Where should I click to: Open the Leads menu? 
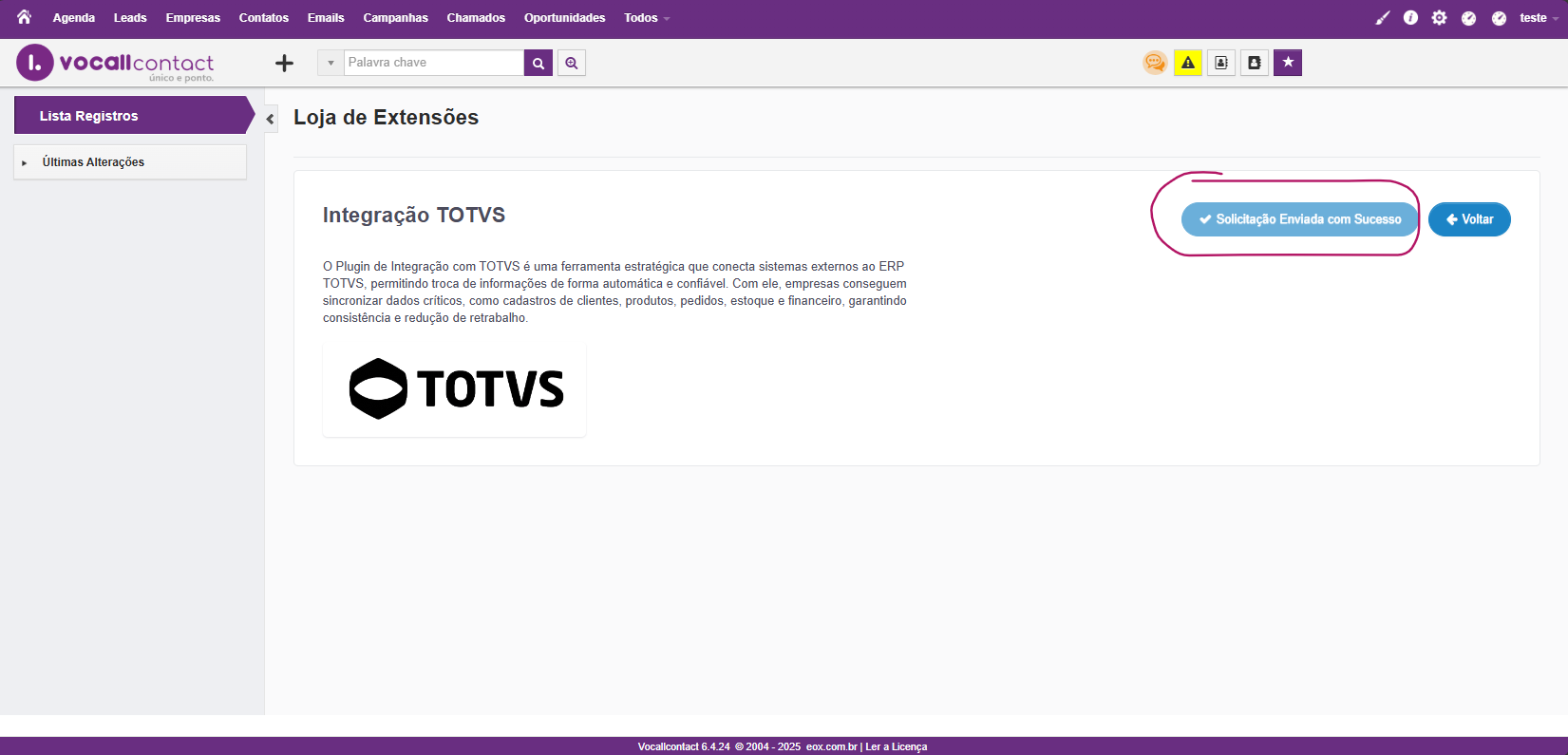130,18
